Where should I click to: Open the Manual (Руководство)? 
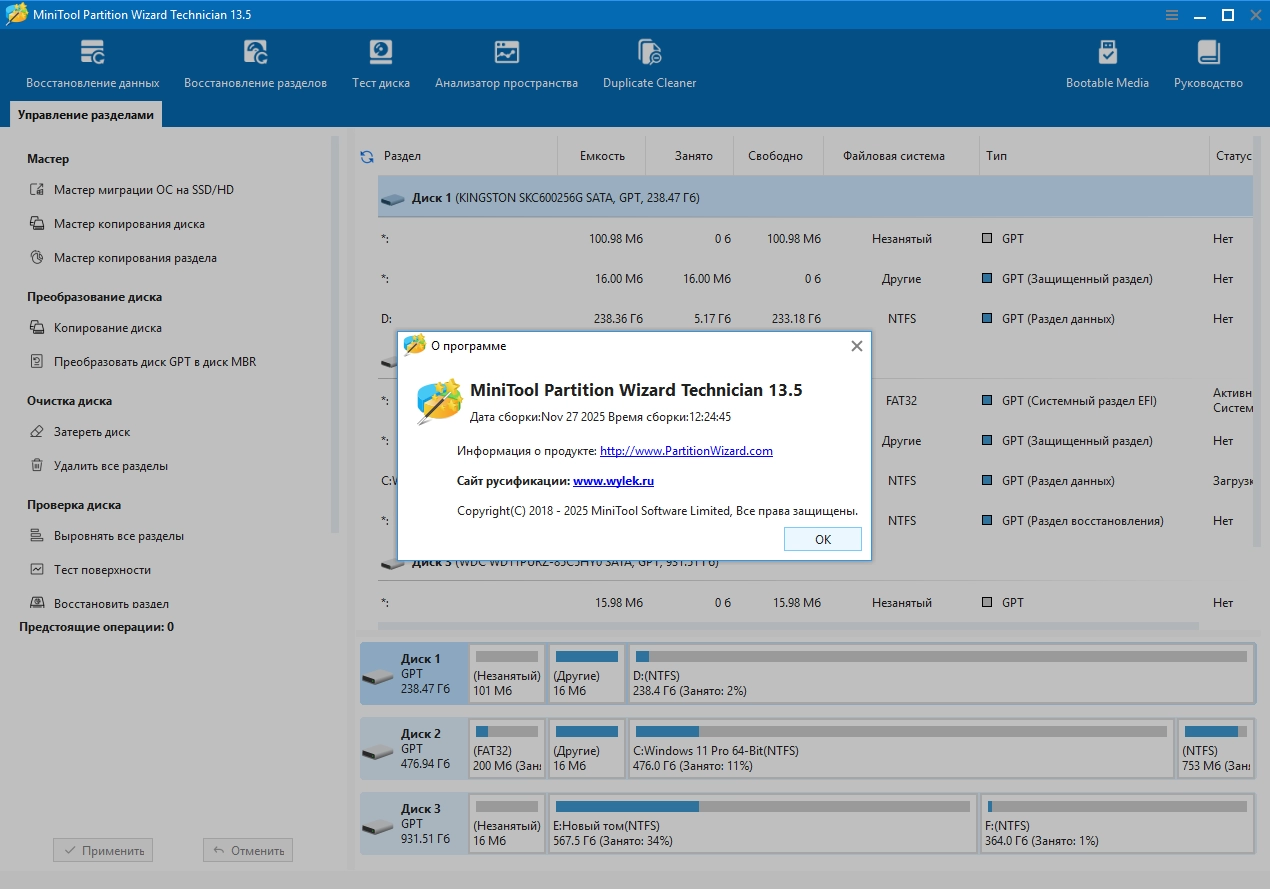point(1208,64)
